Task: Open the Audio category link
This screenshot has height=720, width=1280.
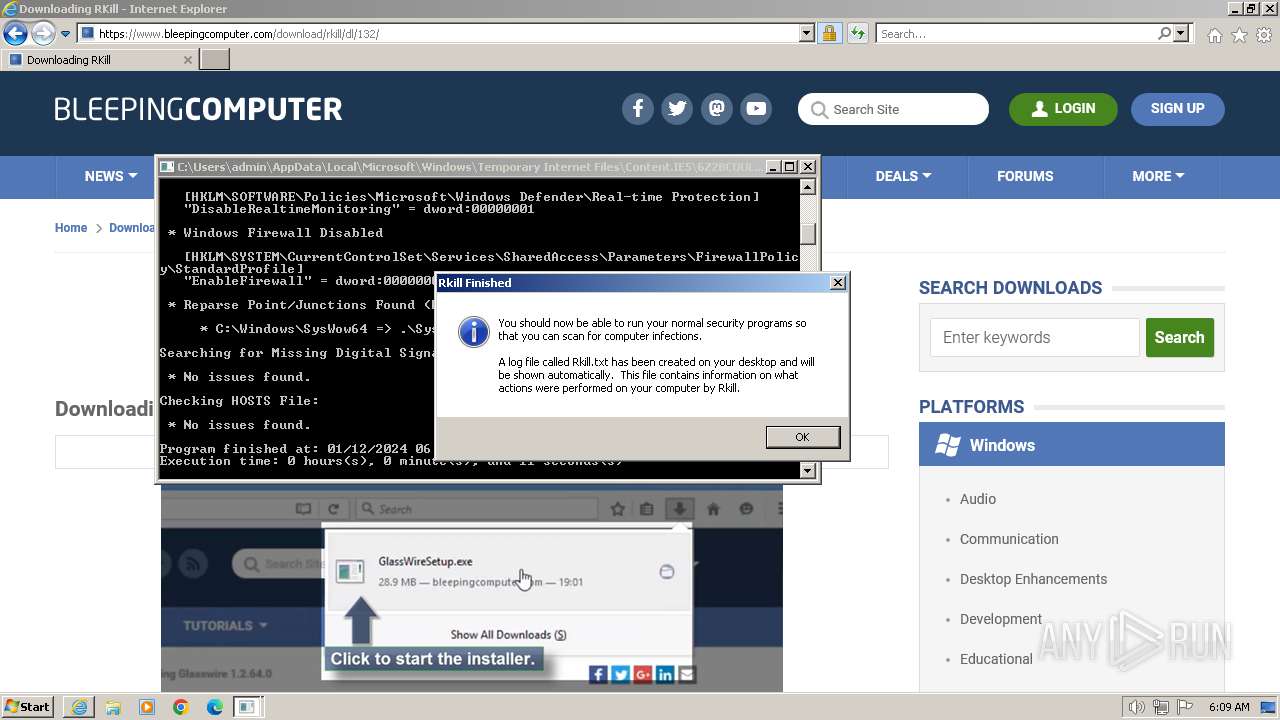Action: pyautogui.click(x=978, y=499)
